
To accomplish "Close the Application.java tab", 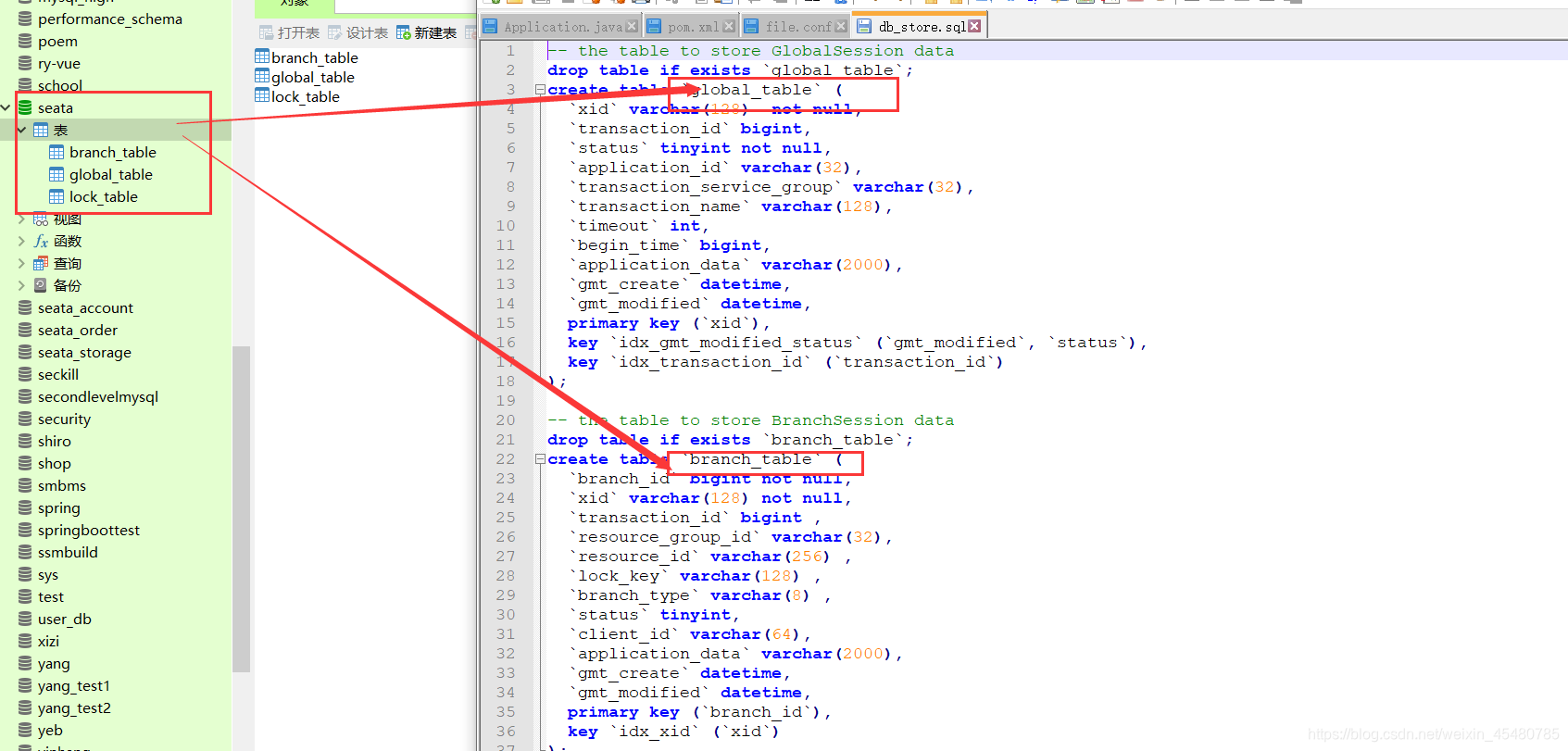I will (632, 27).
